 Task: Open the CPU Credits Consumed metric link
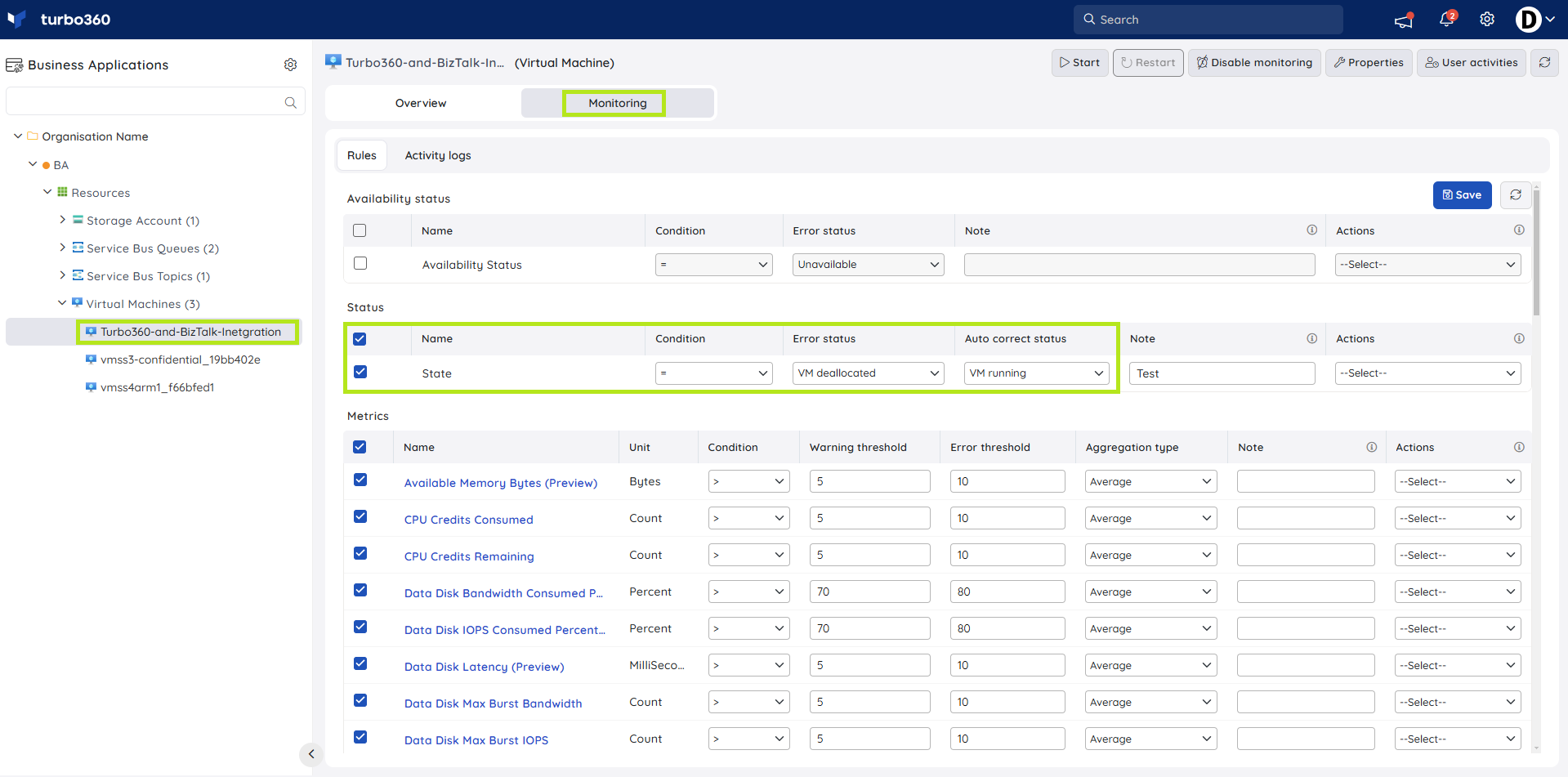point(468,520)
